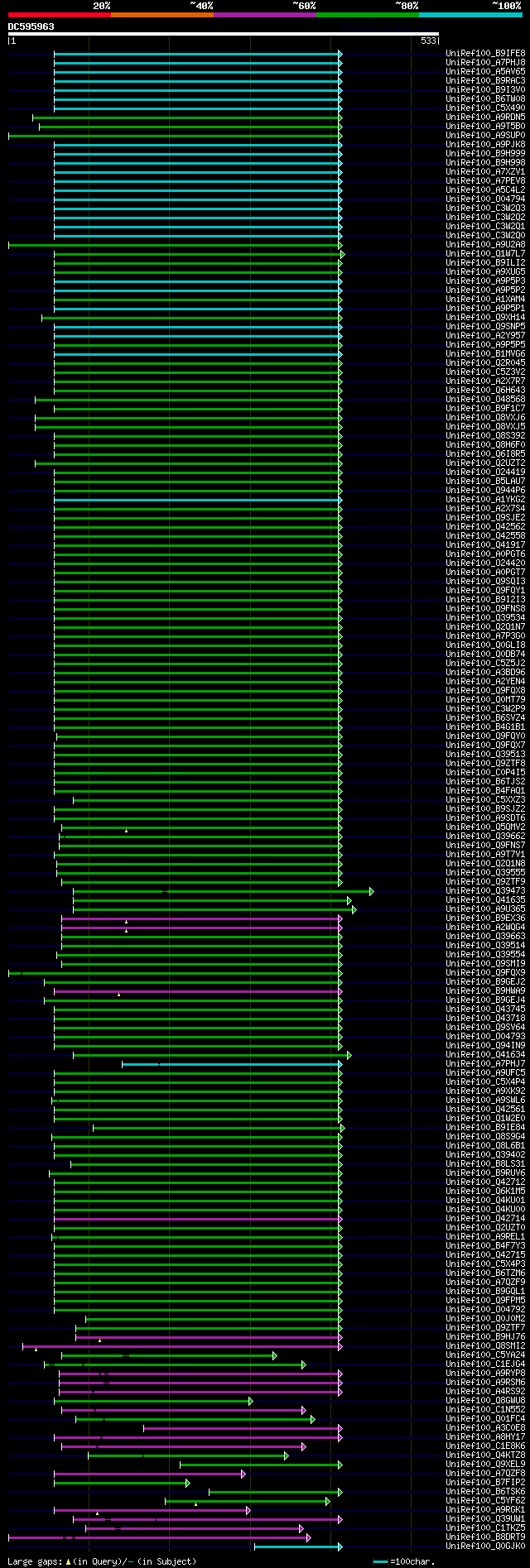Open hit UniRef100_A7PHJ8
Image resolution: width=530 pixels, height=1568 pixels.
pyautogui.click(x=485, y=62)
